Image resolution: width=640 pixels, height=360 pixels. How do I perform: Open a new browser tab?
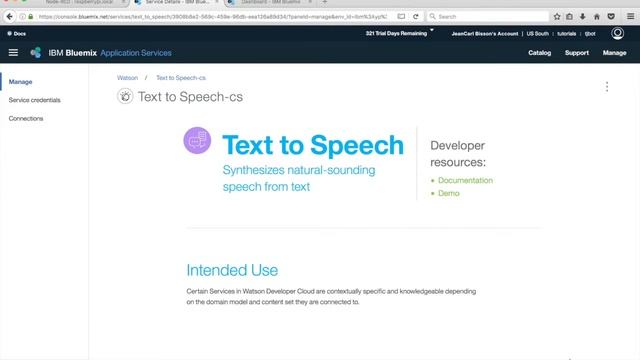coord(324,2)
